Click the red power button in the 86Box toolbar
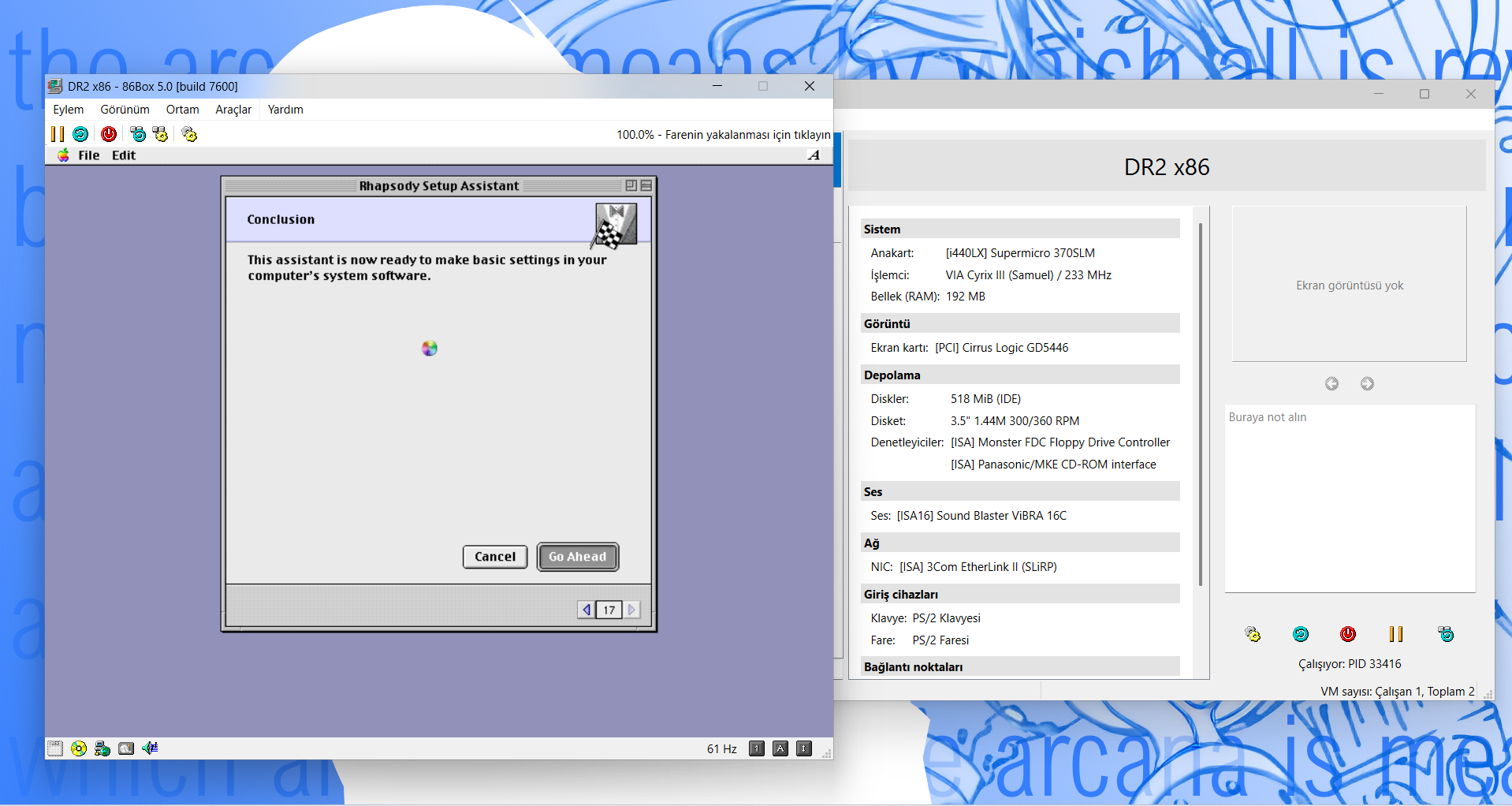Viewport: 1512px width, 806px height. coord(109,134)
